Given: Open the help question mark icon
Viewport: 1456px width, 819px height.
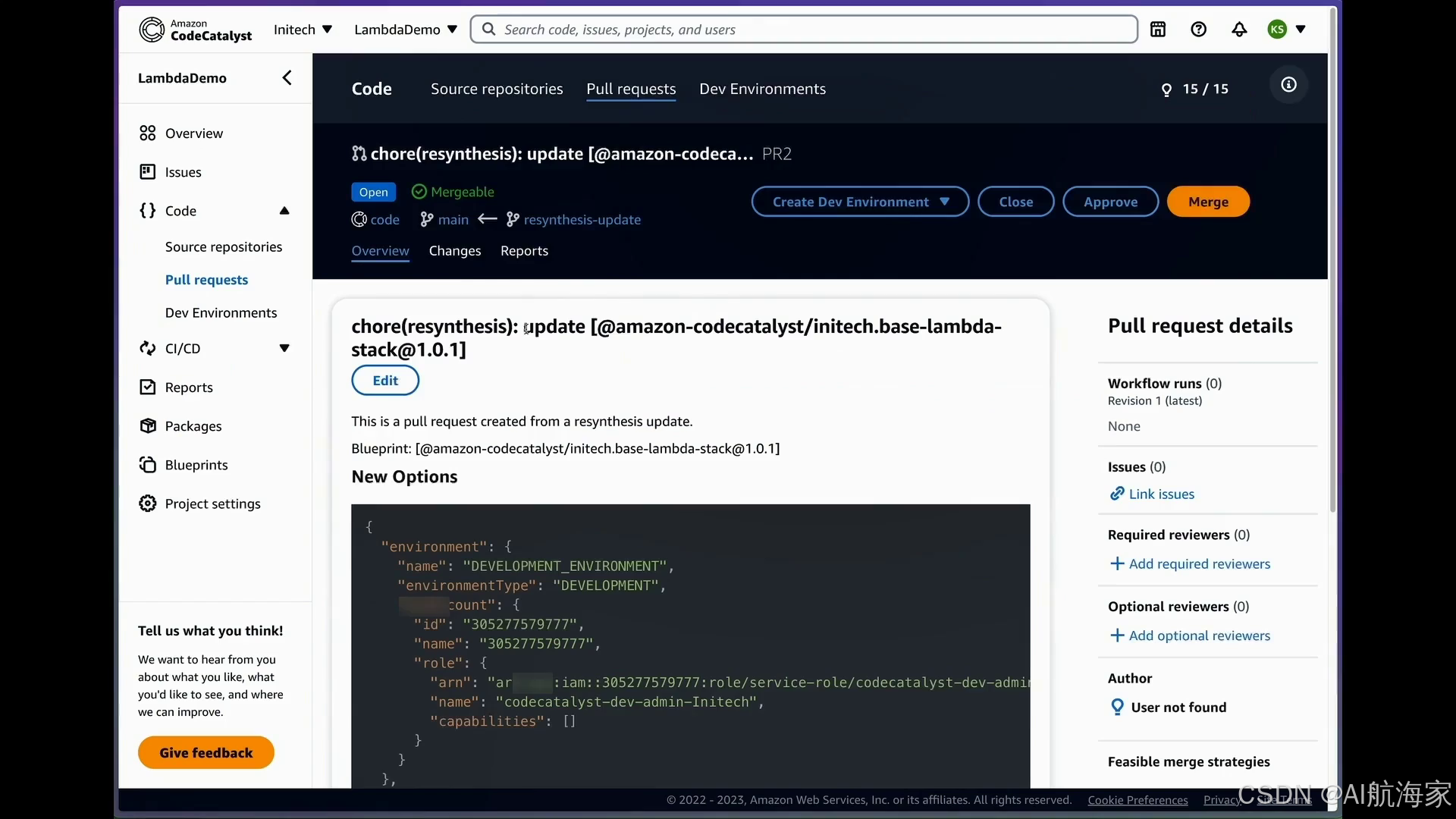Looking at the screenshot, I should pos(1198,30).
